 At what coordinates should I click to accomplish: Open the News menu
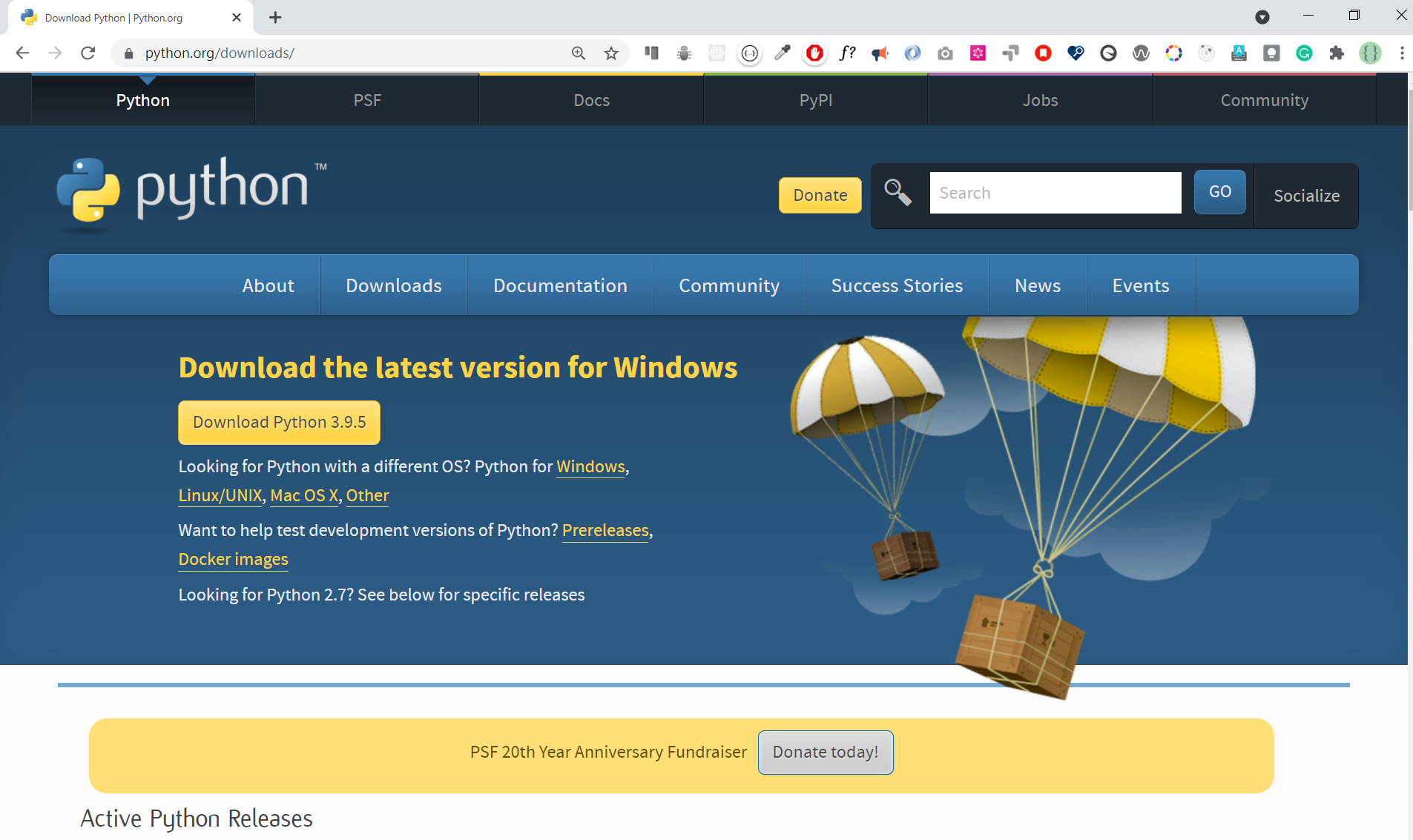1038,285
